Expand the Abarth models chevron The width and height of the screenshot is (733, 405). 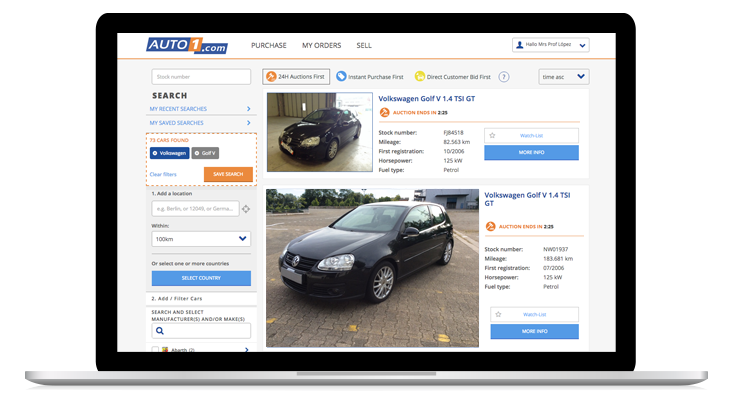pos(247,349)
